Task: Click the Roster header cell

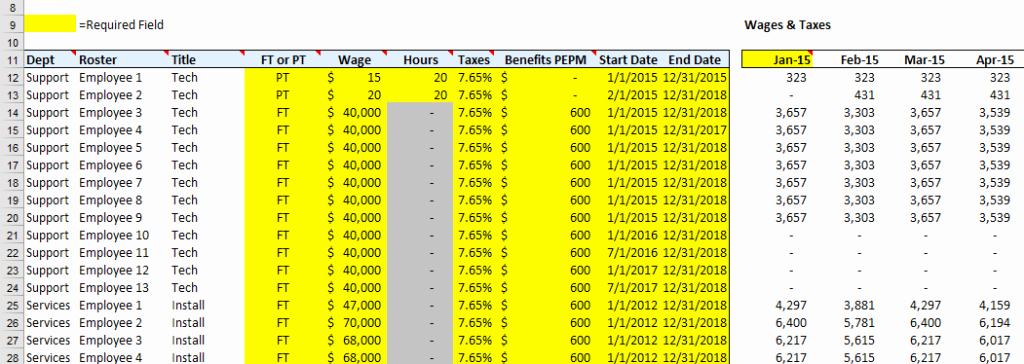Action: click(x=123, y=59)
